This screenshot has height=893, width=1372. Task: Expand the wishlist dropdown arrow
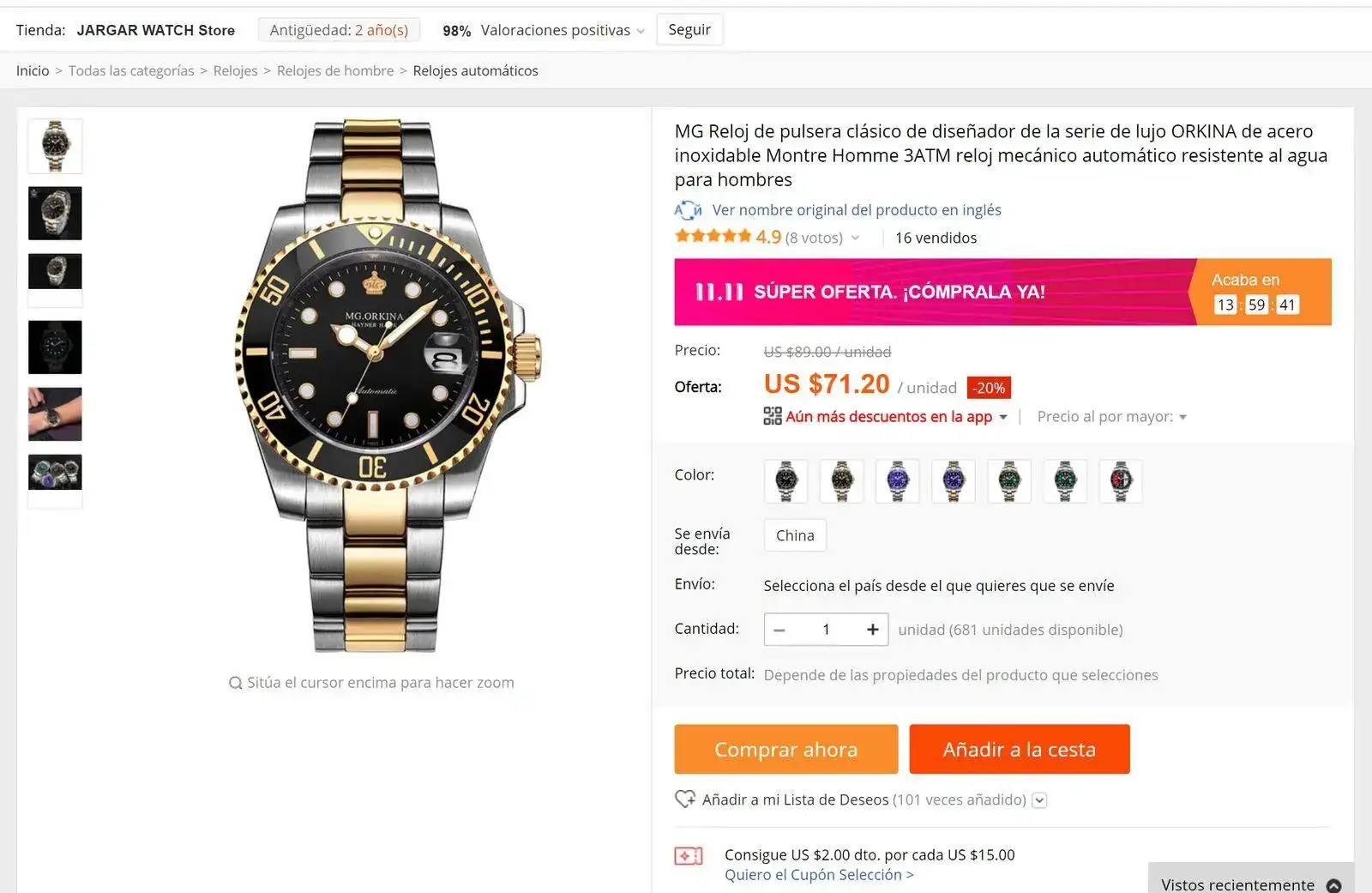1039,800
